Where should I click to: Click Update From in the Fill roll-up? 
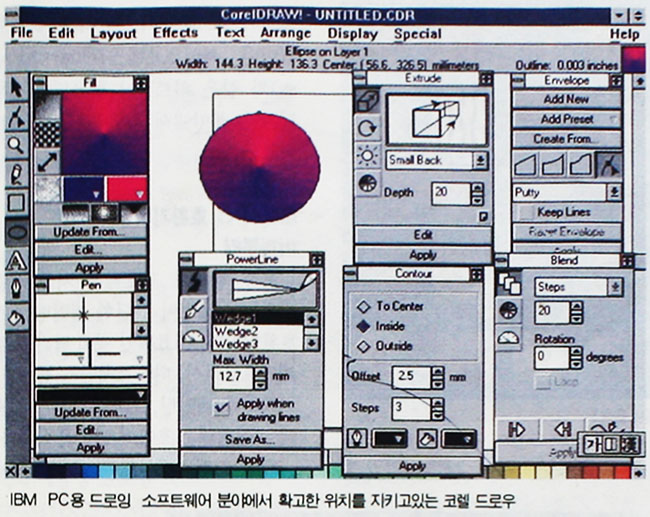coord(91,232)
